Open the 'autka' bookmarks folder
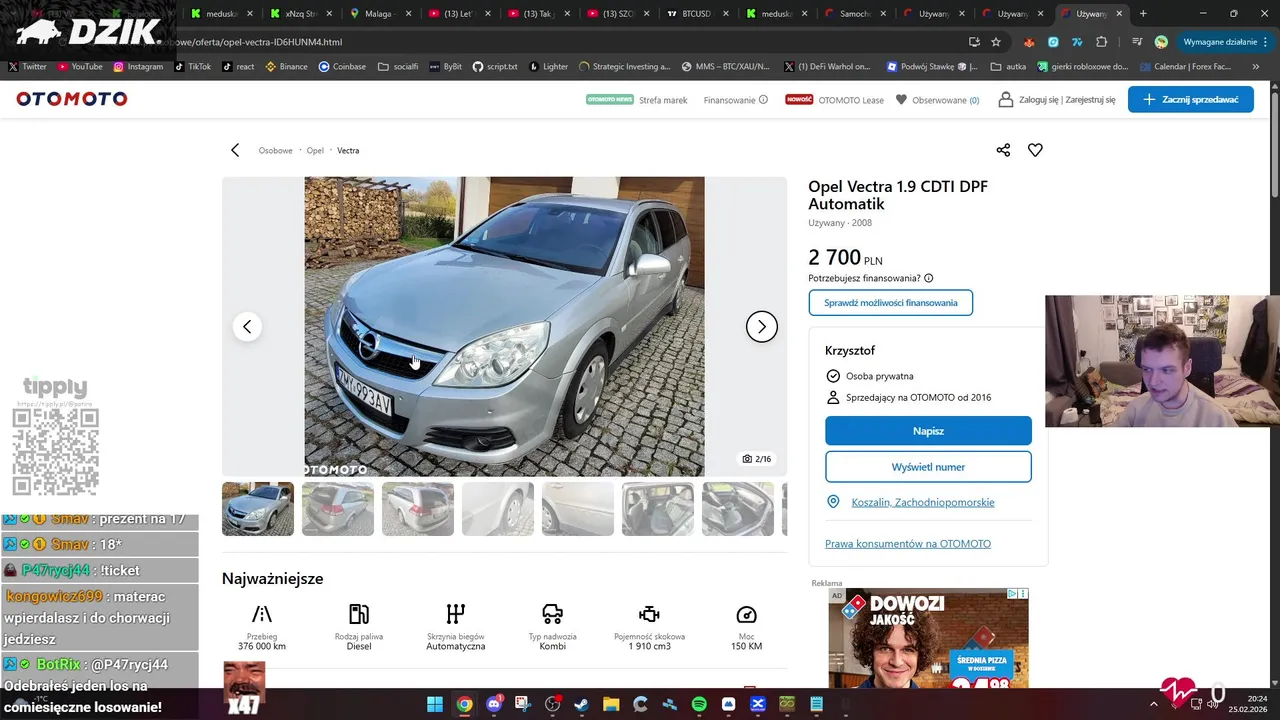 point(1008,67)
